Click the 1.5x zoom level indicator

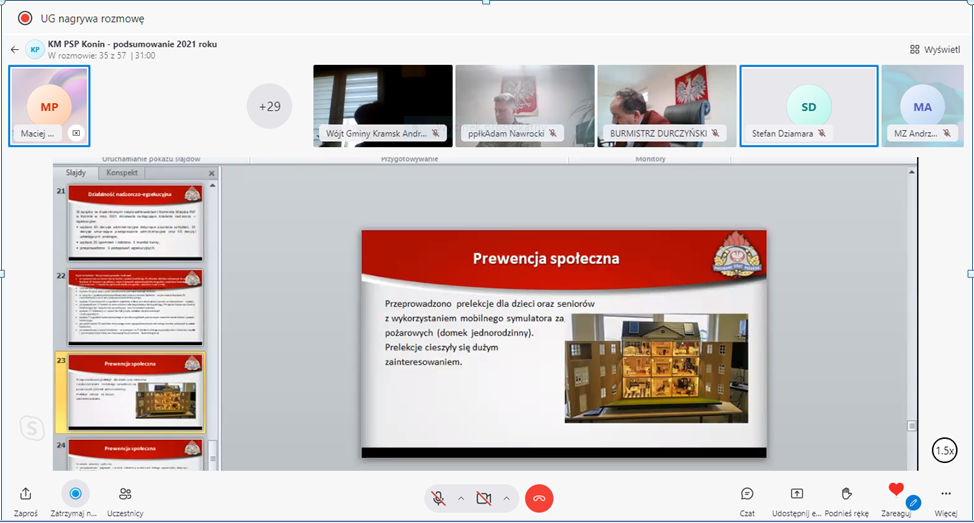point(943,450)
